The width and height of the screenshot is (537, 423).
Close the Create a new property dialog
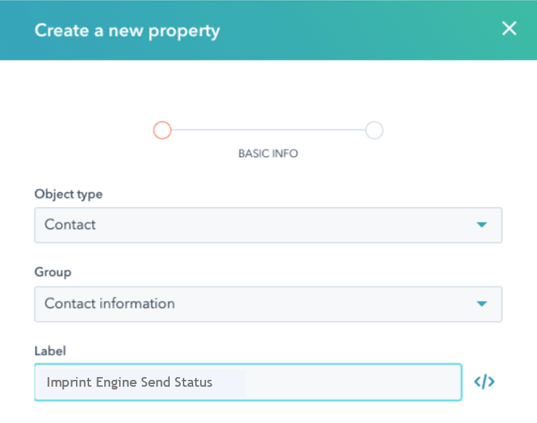point(509,28)
